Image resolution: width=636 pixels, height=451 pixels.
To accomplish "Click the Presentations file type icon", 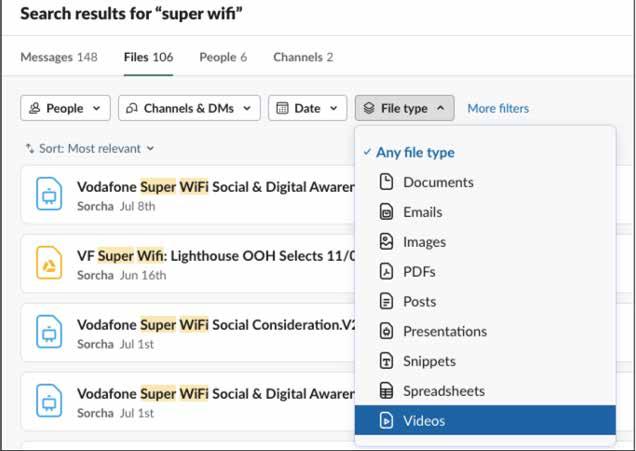I will pyautogui.click(x=386, y=331).
